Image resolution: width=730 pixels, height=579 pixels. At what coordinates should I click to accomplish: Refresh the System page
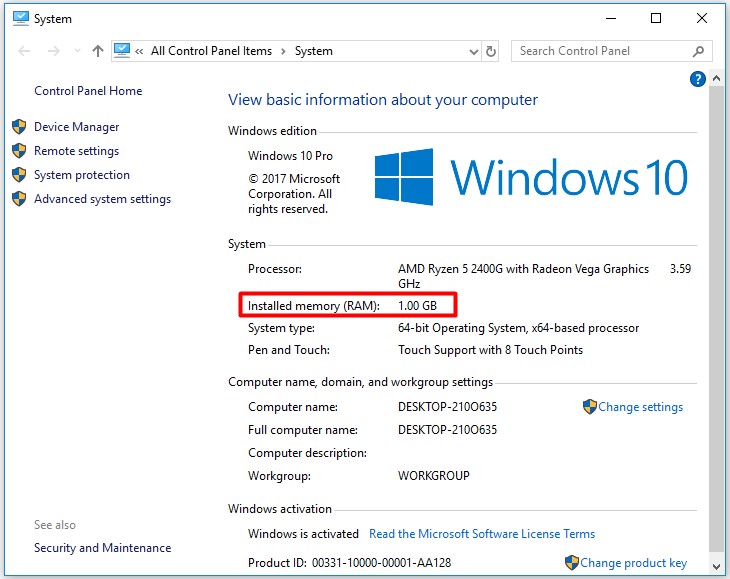pyautogui.click(x=491, y=51)
